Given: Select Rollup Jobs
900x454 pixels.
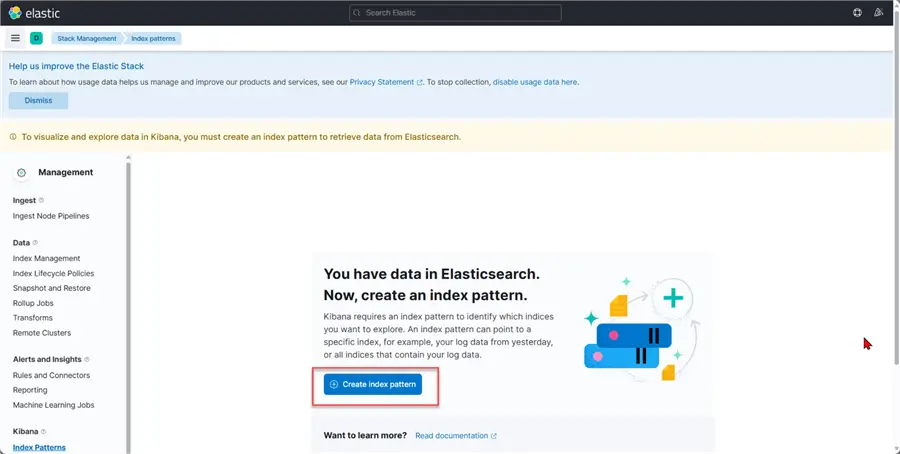Looking at the screenshot, I should [x=33, y=303].
